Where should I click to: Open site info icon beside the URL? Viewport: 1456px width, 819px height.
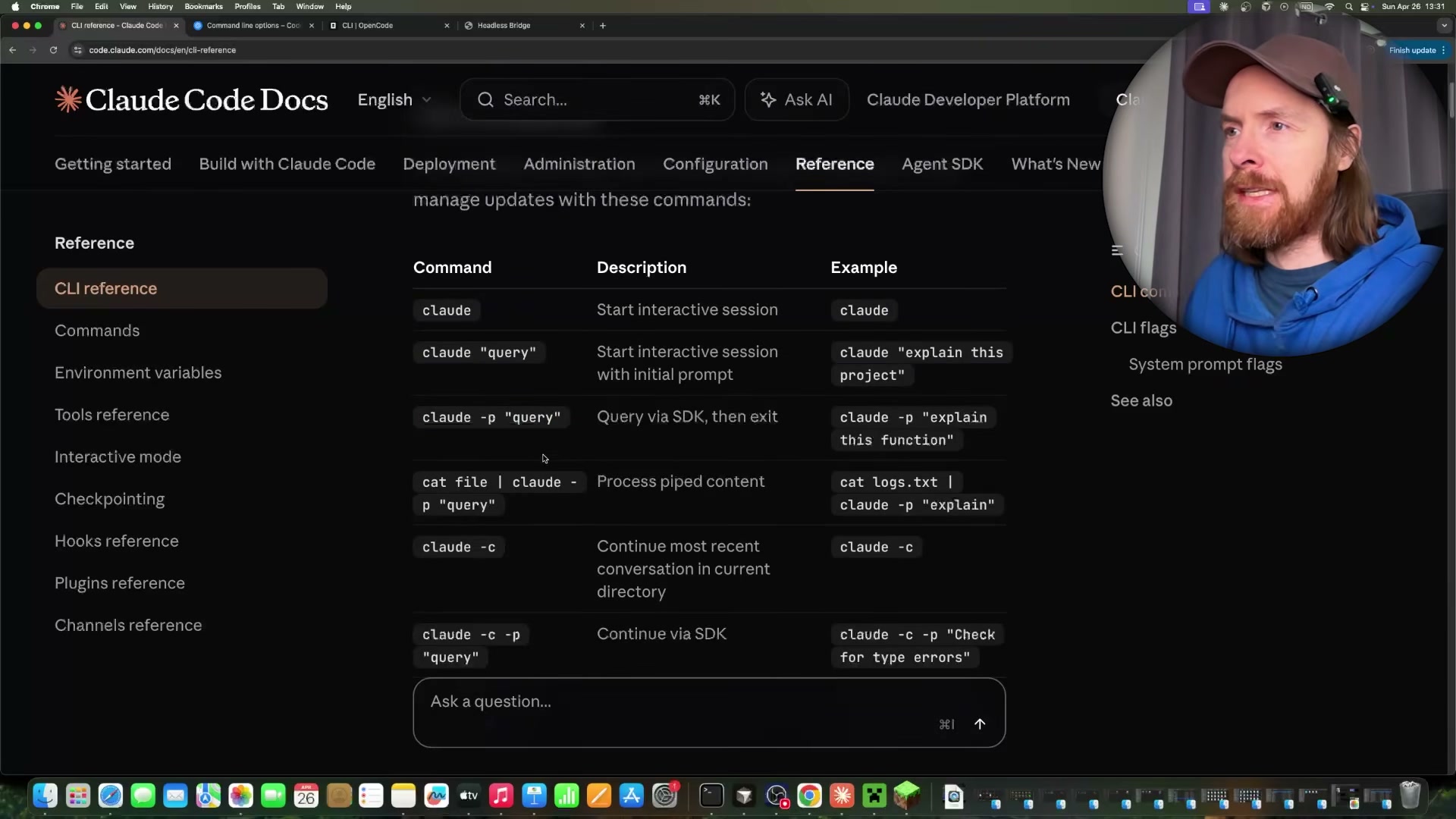(x=77, y=50)
